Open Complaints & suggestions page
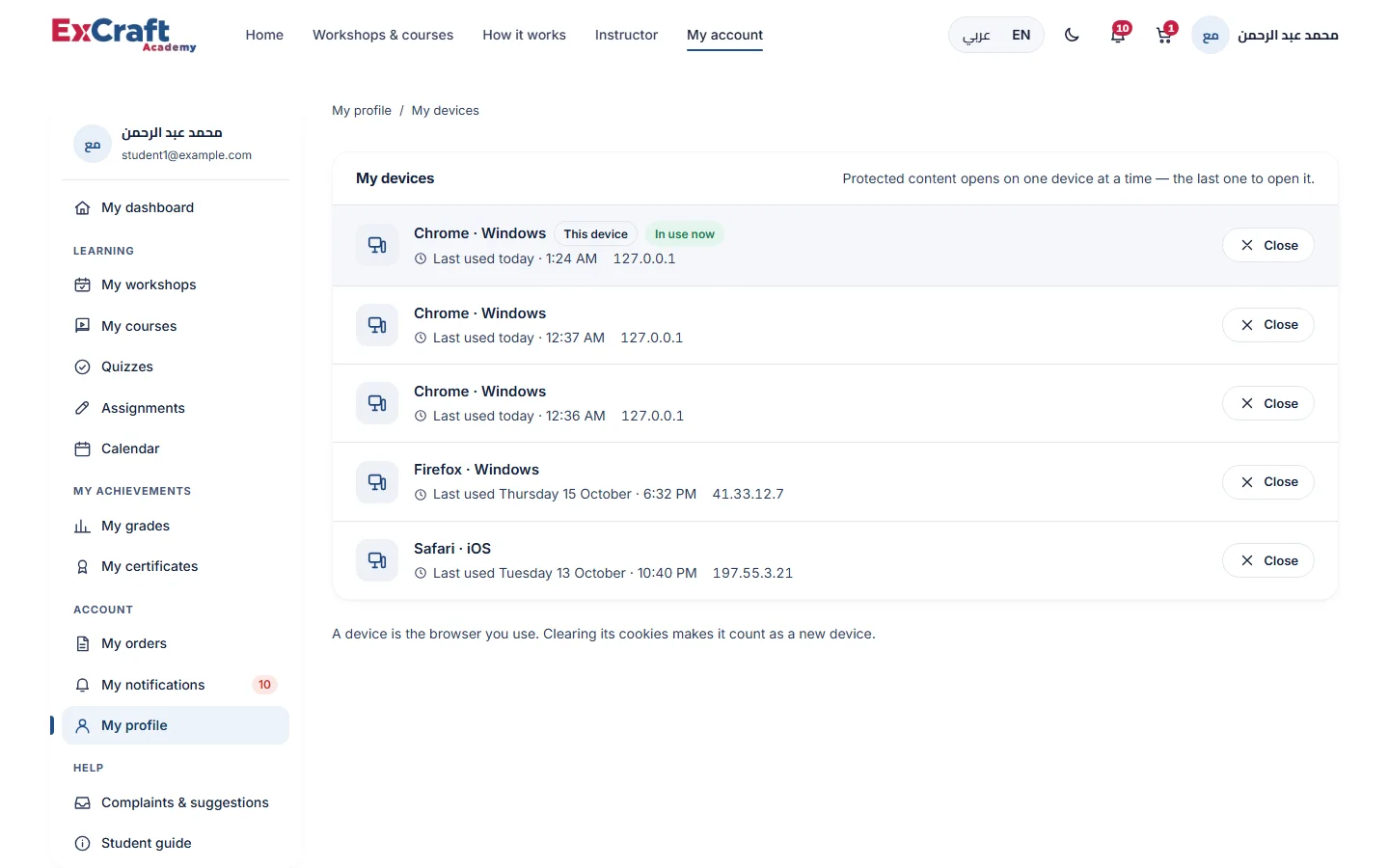1389x868 pixels. click(x=176, y=802)
